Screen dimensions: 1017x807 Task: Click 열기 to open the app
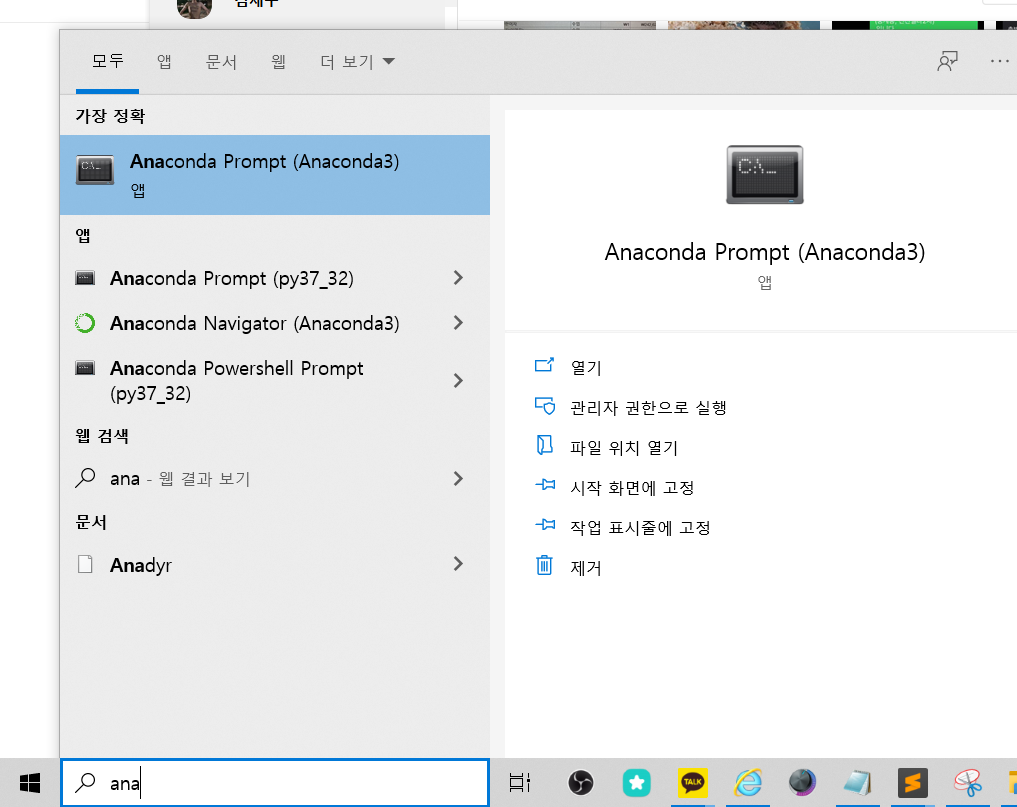coord(586,368)
